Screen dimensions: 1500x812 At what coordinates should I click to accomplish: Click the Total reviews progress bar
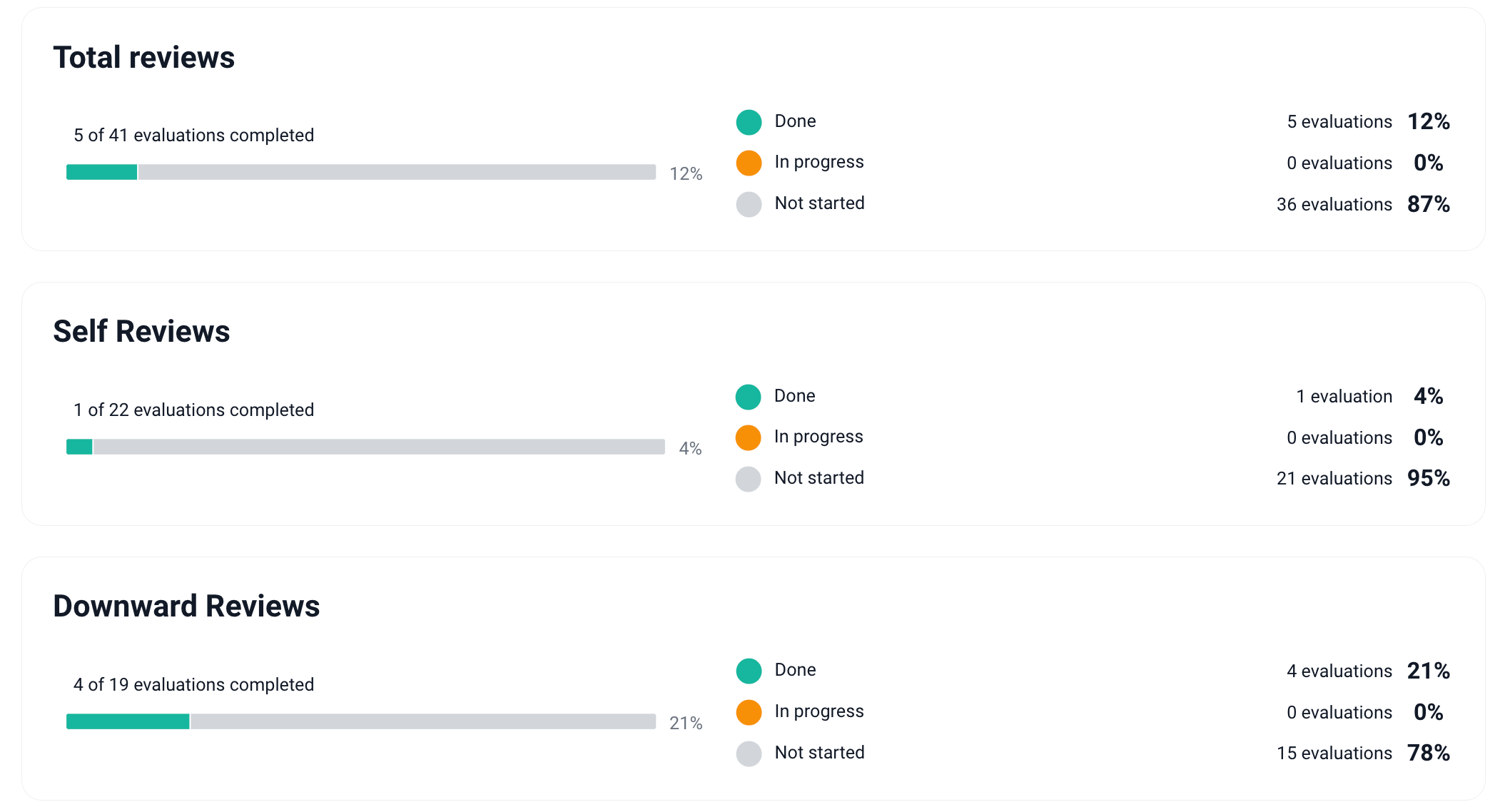tap(360, 172)
